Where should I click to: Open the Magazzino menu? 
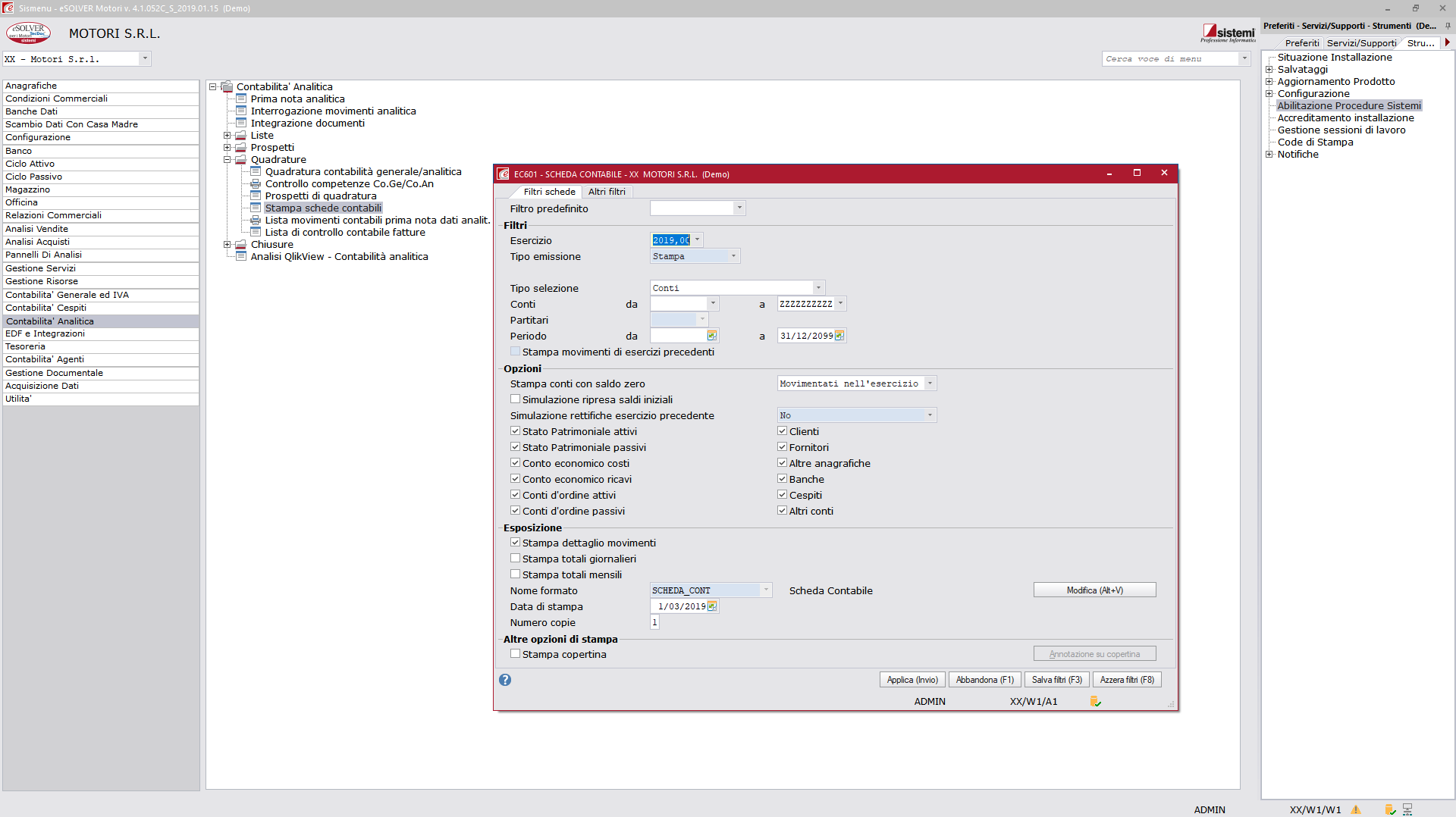click(x=101, y=189)
